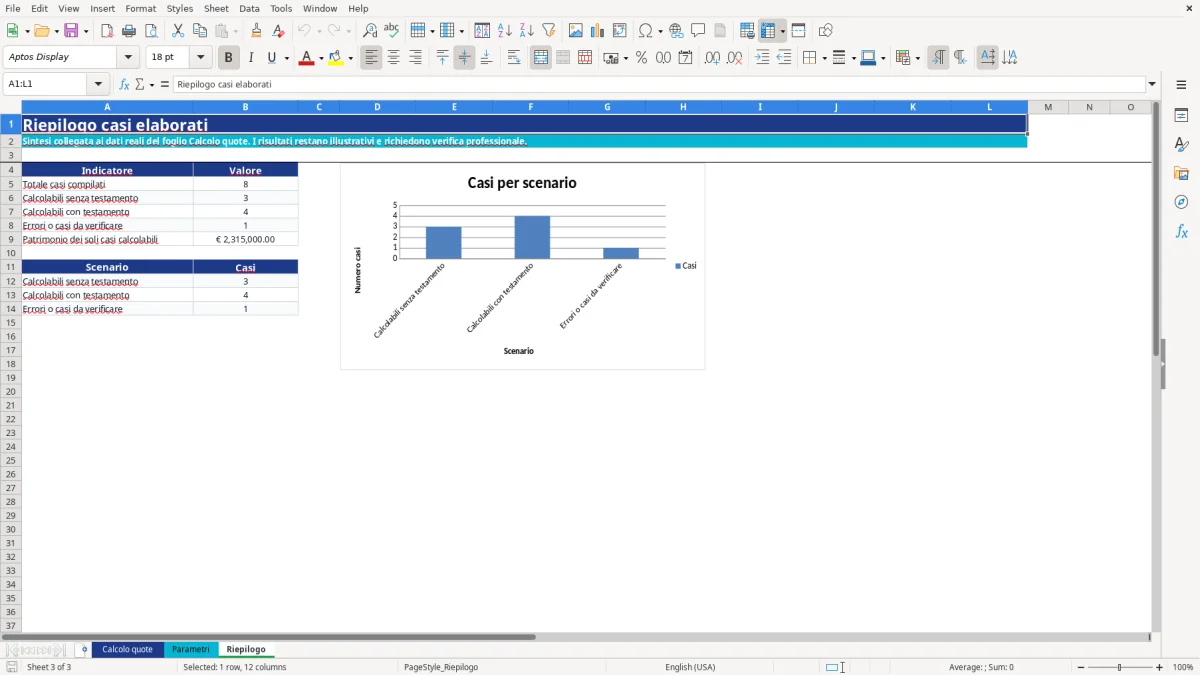Click the formula input line
1200x675 pixels.
pos(658,84)
